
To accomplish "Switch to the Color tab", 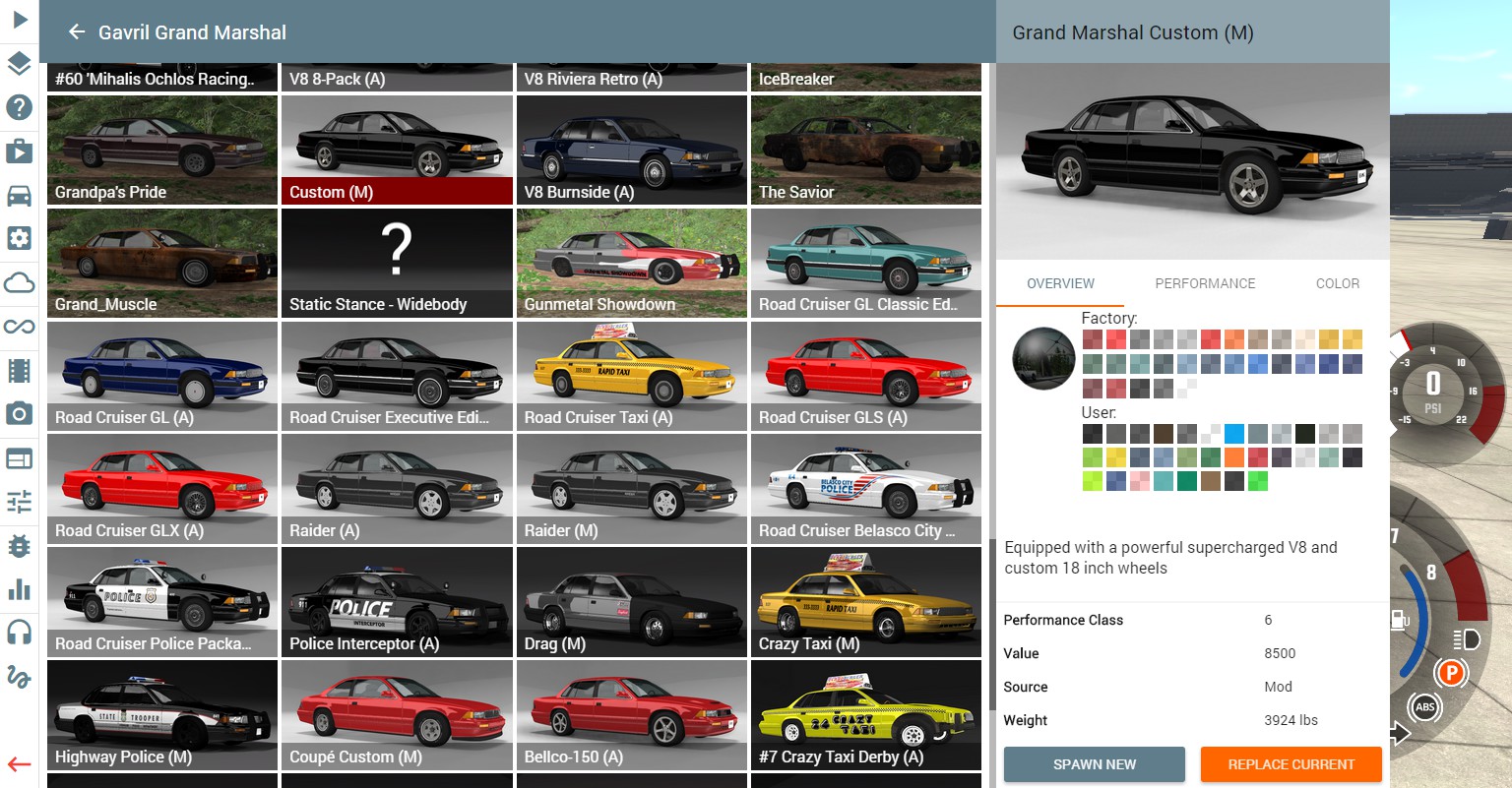I will click(x=1338, y=283).
